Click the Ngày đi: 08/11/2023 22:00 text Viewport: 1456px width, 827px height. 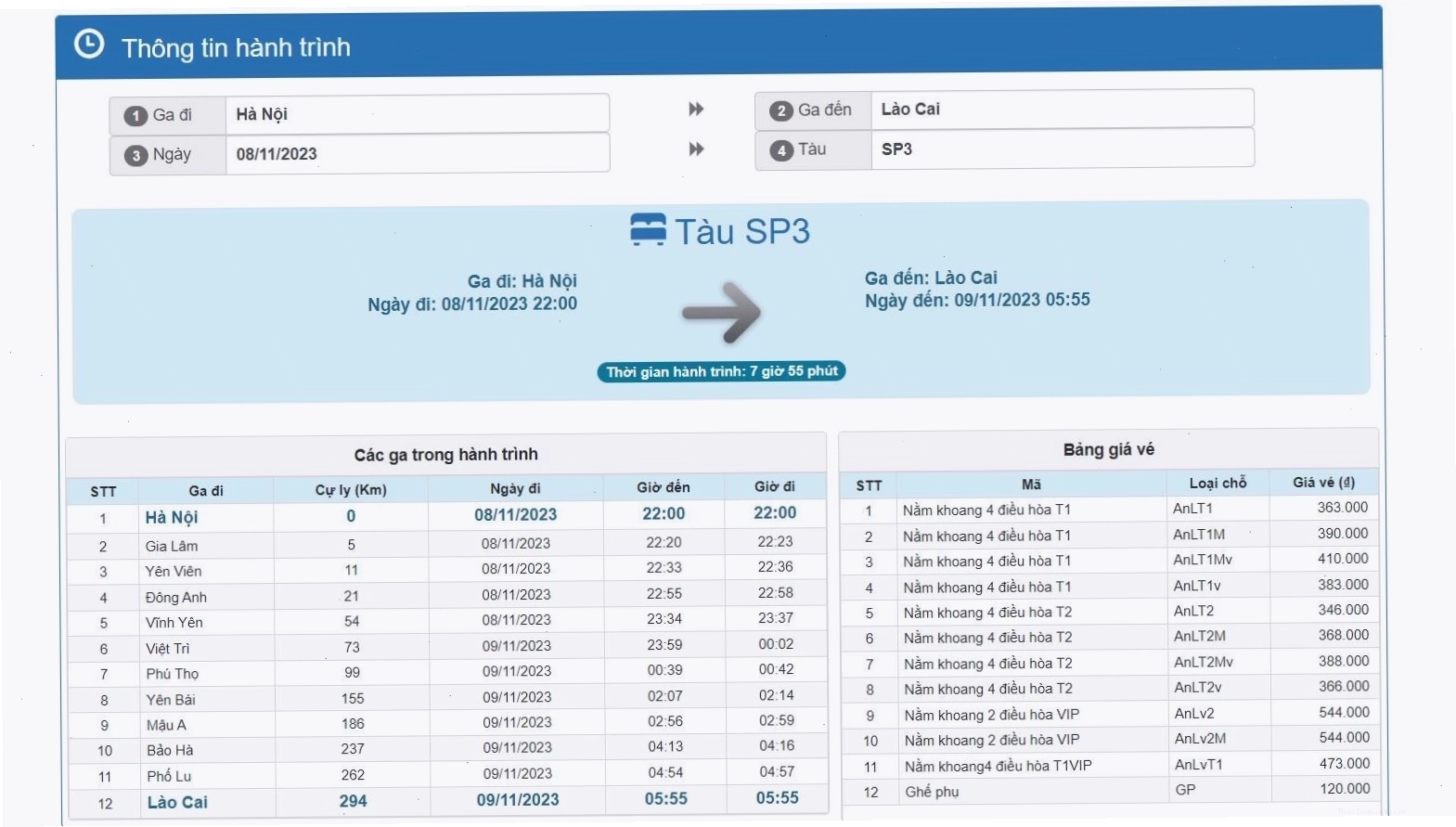click(x=472, y=304)
